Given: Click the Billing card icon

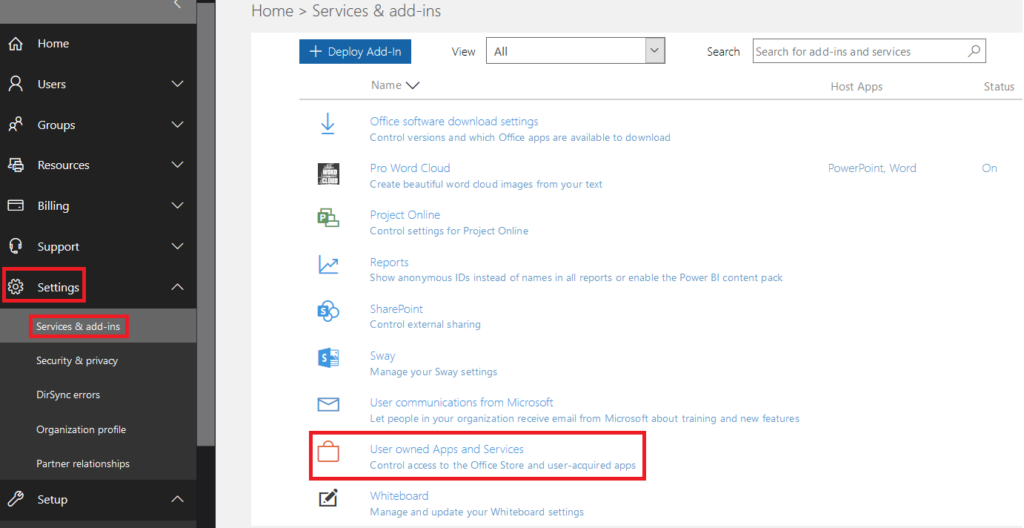Looking at the screenshot, I should coord(16,206).
